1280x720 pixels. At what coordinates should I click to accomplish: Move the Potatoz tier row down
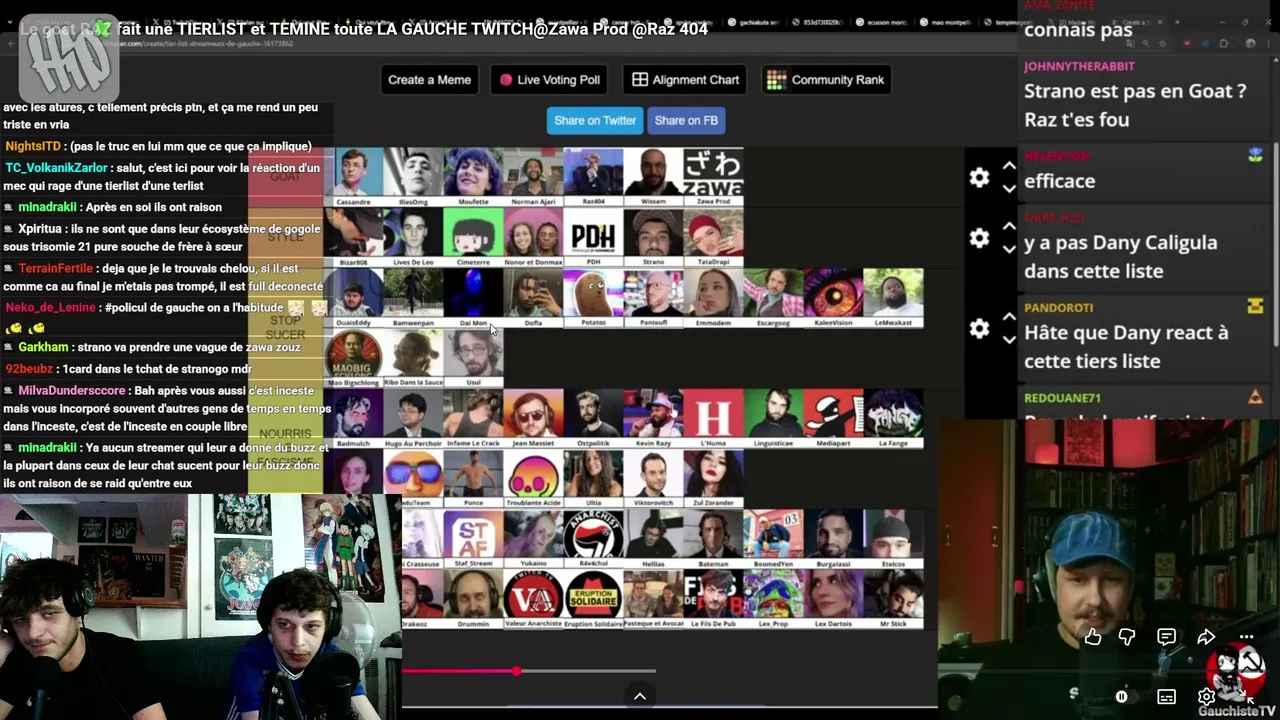(1009, 338)
